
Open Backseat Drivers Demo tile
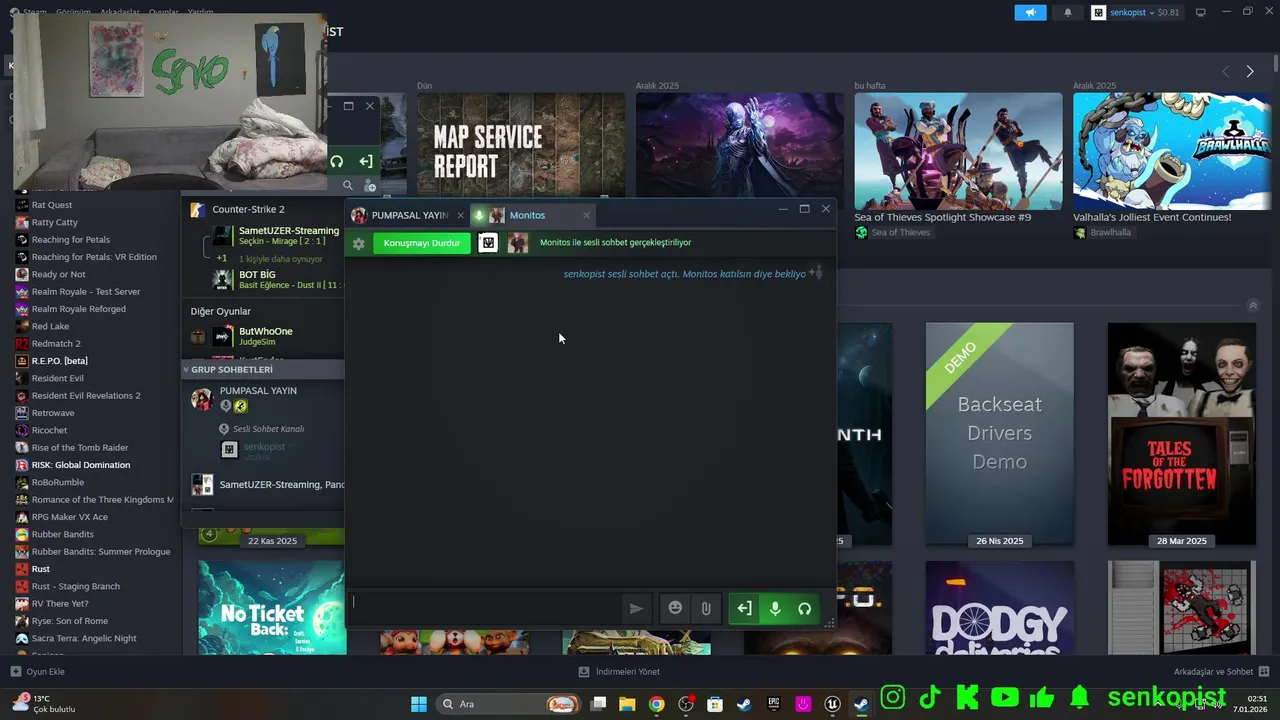pos(999,433)
